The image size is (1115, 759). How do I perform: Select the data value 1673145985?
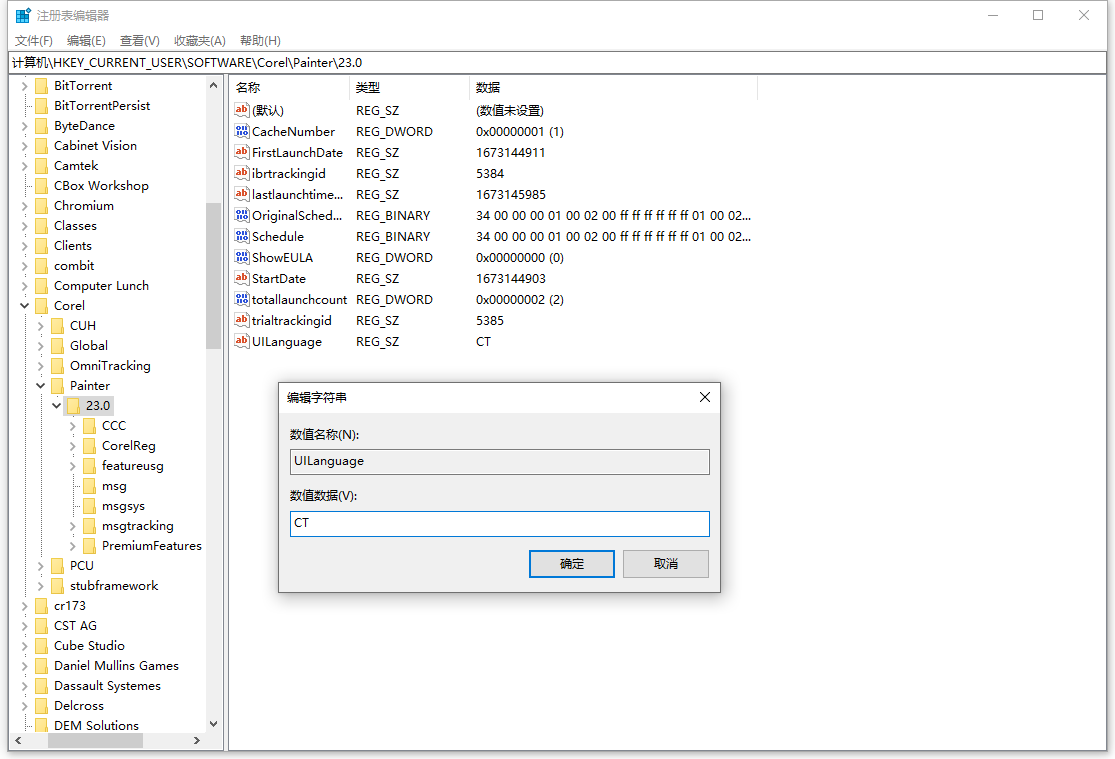click(511, 194)
